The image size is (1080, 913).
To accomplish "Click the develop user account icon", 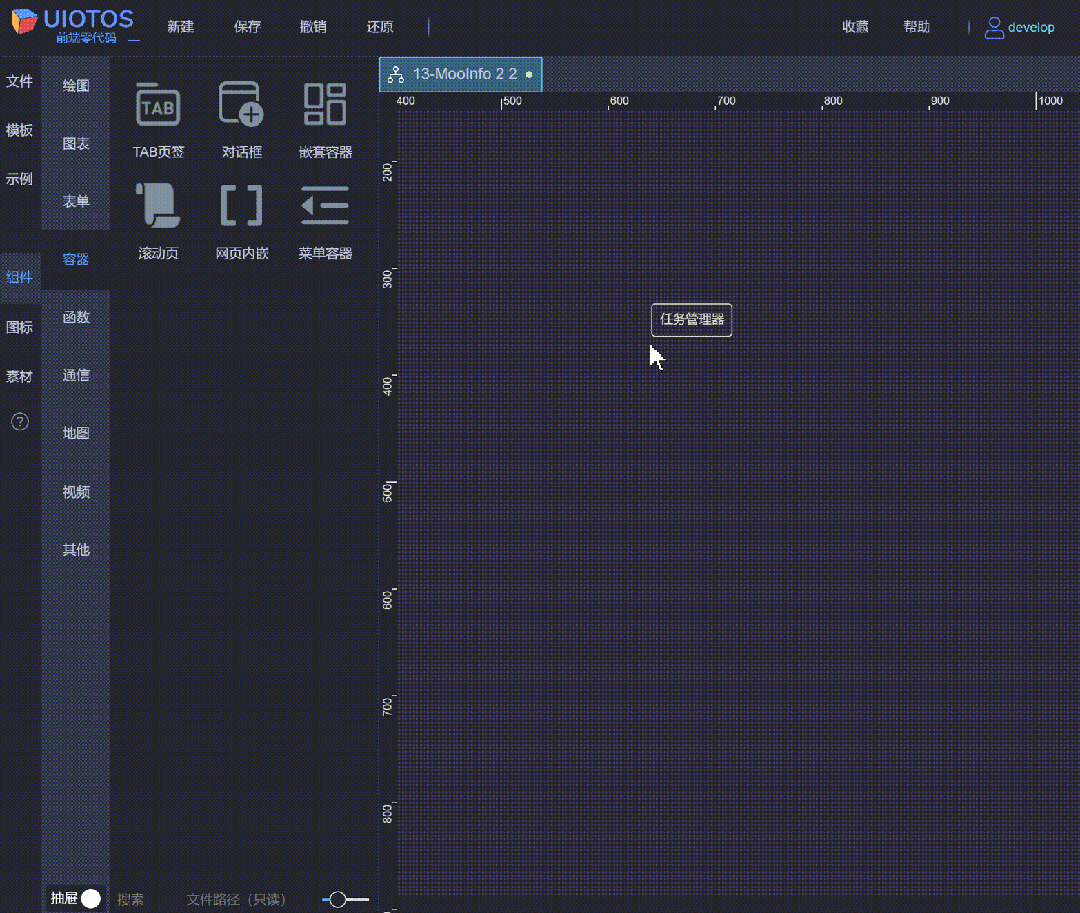I will click(994, 28).
